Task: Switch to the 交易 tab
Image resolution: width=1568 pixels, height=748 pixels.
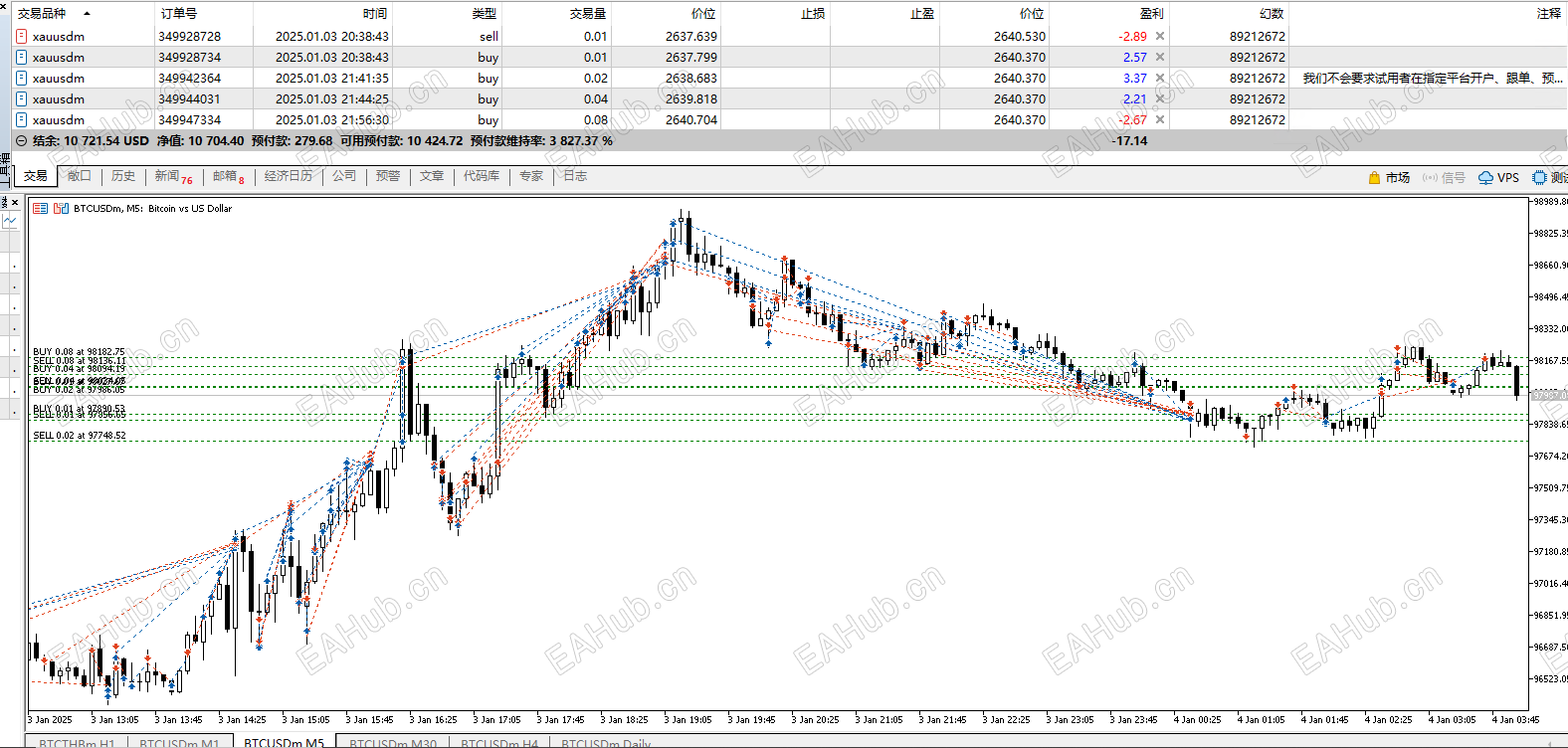Action: (x=36, y=176)
